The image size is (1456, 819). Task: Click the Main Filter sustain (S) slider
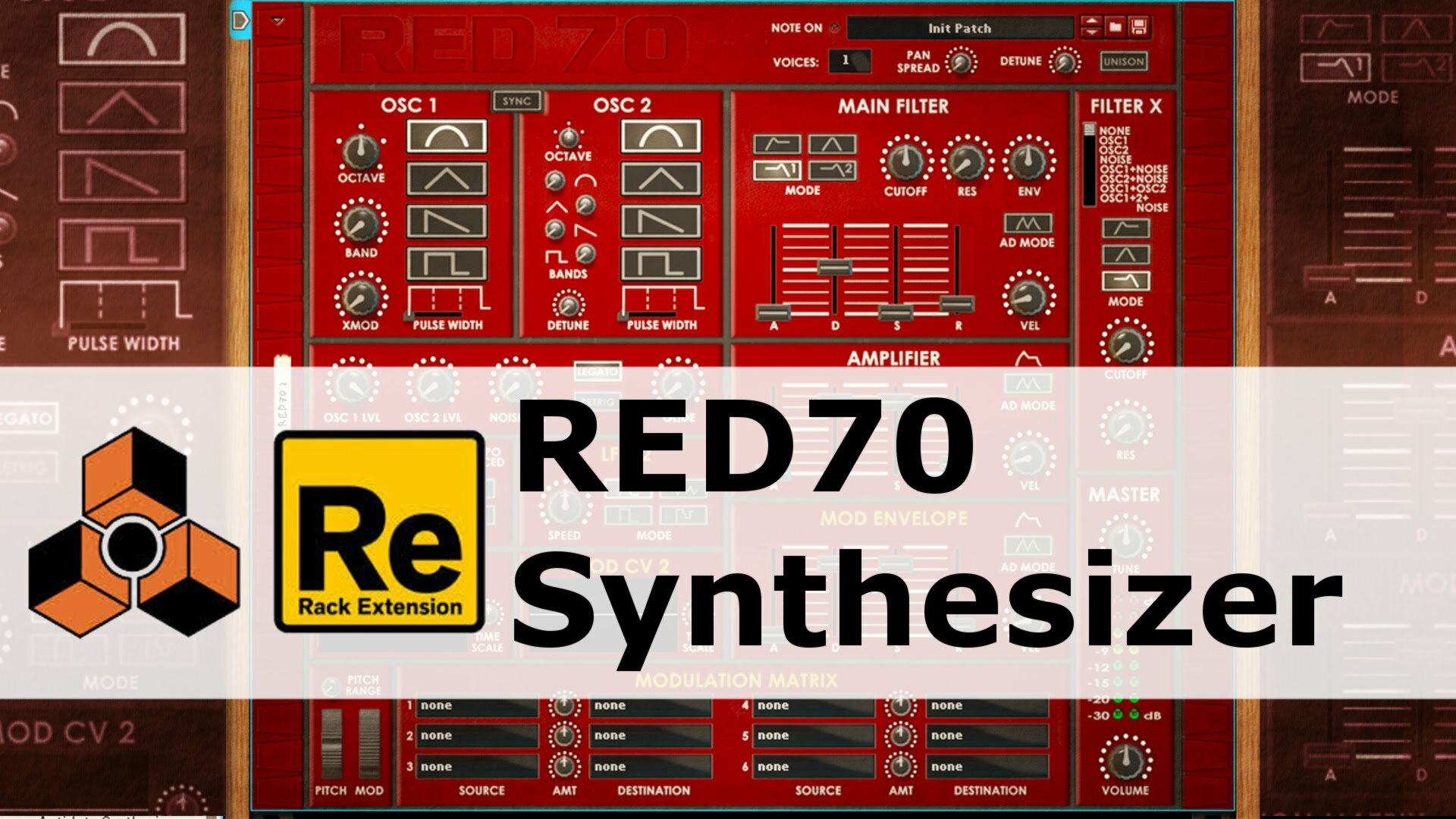click(896, 312)
